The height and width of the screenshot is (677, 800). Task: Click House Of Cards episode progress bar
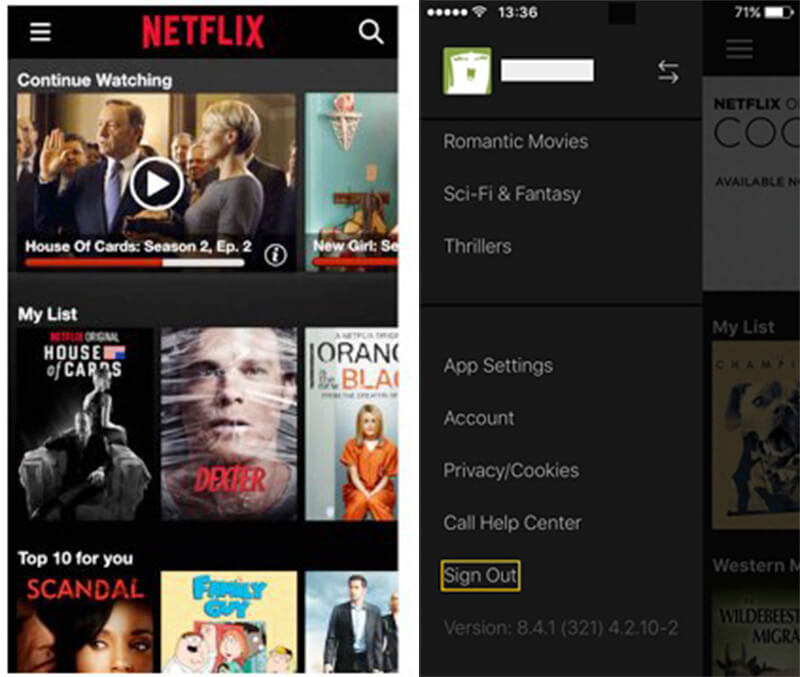tap(135, 263)
